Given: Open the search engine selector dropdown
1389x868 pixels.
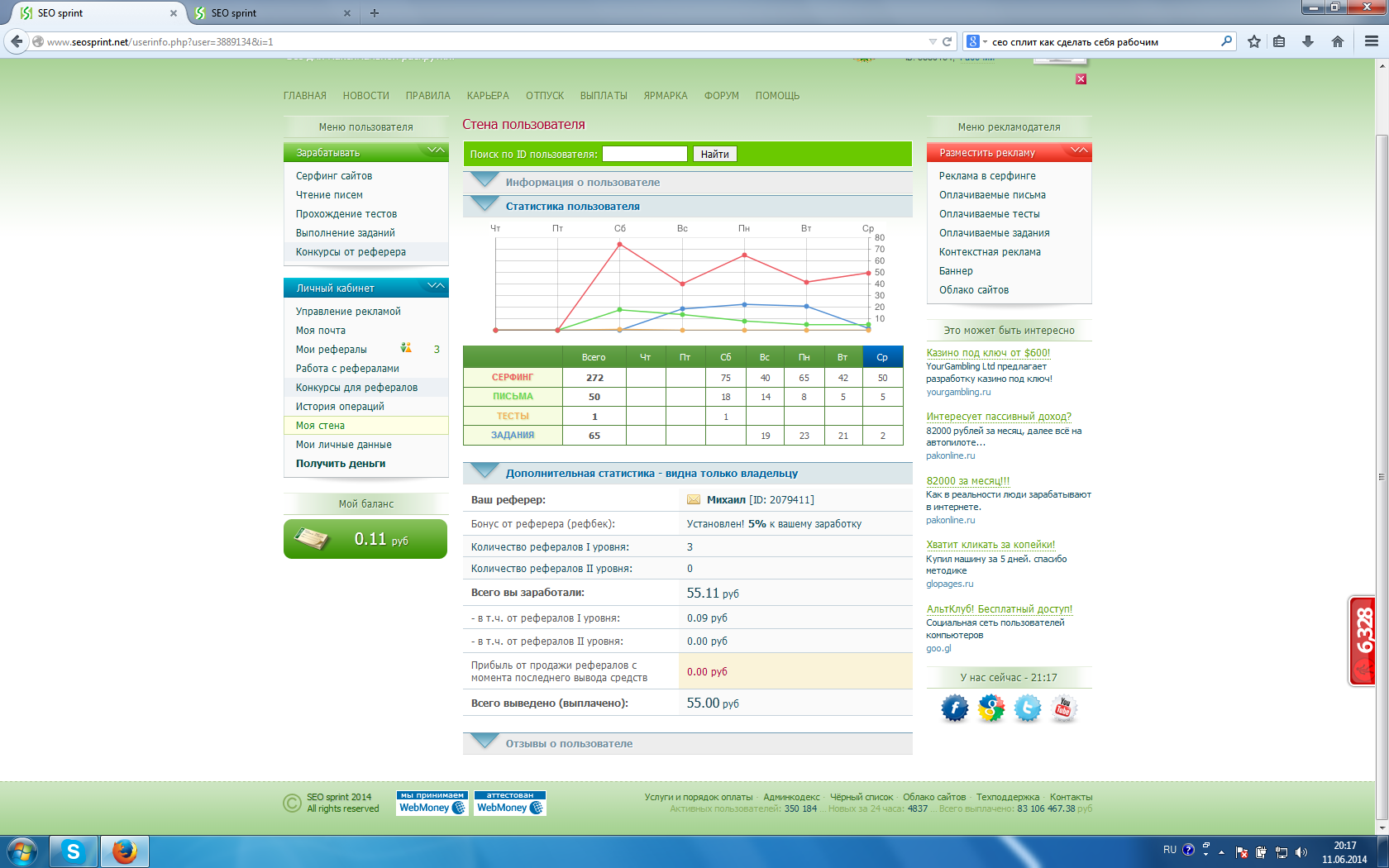Looking at the screenshot, I should click(977, 41).
